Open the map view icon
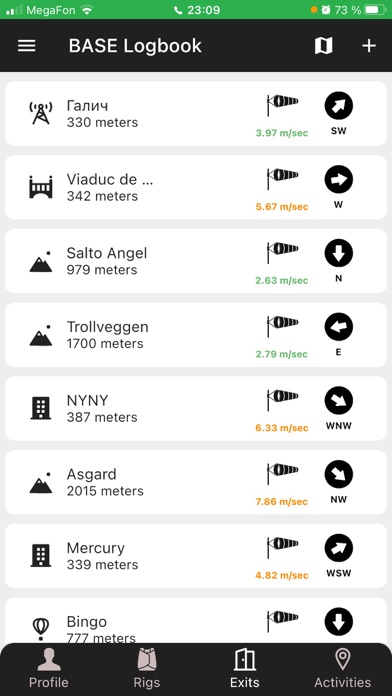This screenshot has height=696, width=392. point(323,46)
